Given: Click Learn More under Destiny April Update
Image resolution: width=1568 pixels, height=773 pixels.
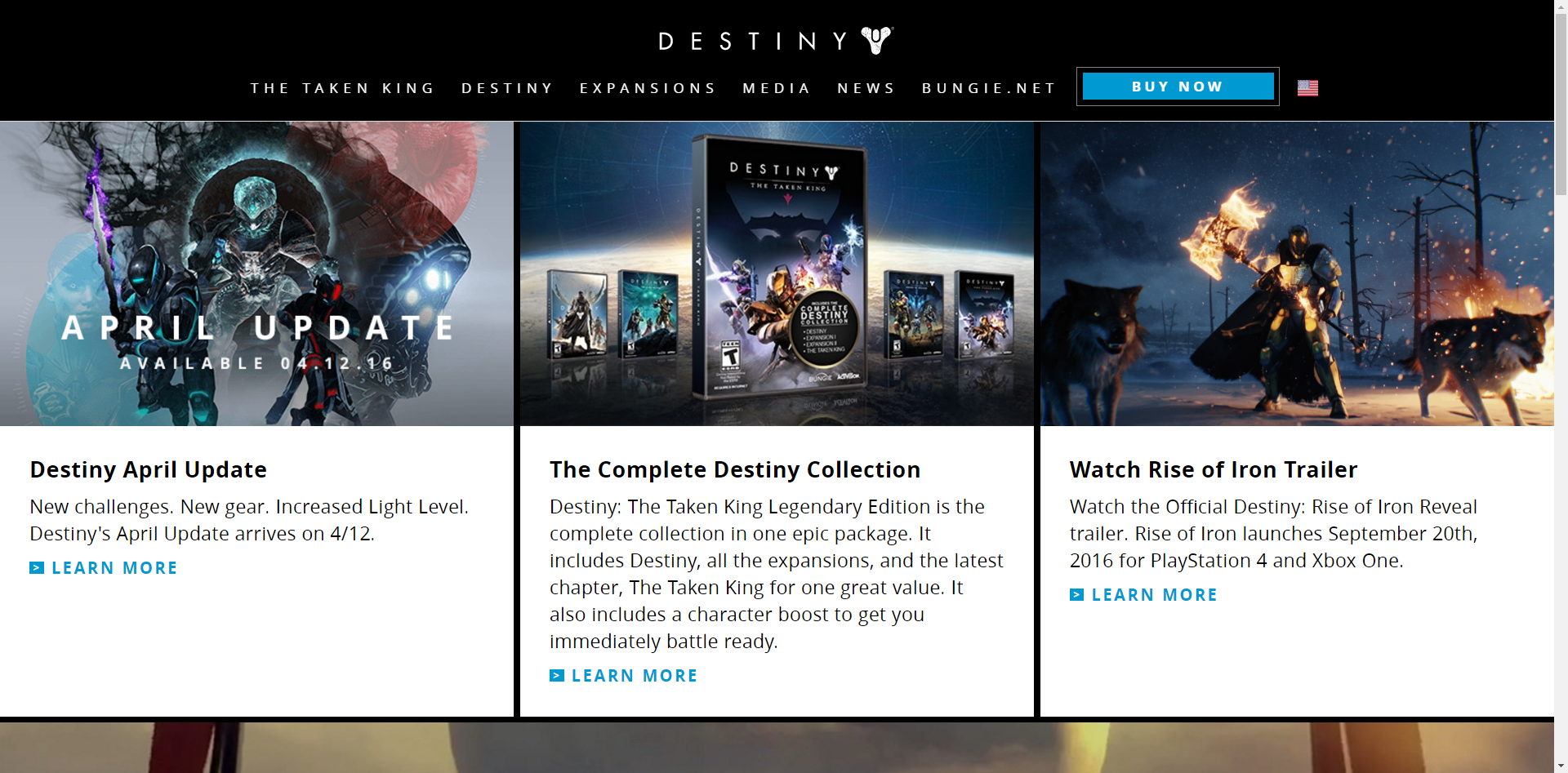Looking at the screenshot, I should pyautogui.click(x=114, y=568).
